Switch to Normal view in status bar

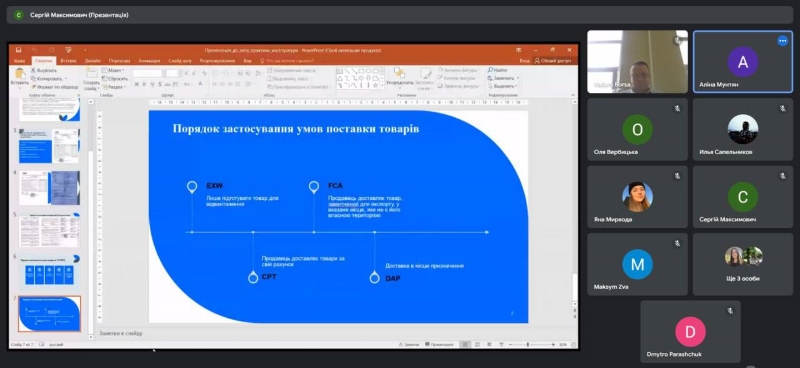(465, 345)
